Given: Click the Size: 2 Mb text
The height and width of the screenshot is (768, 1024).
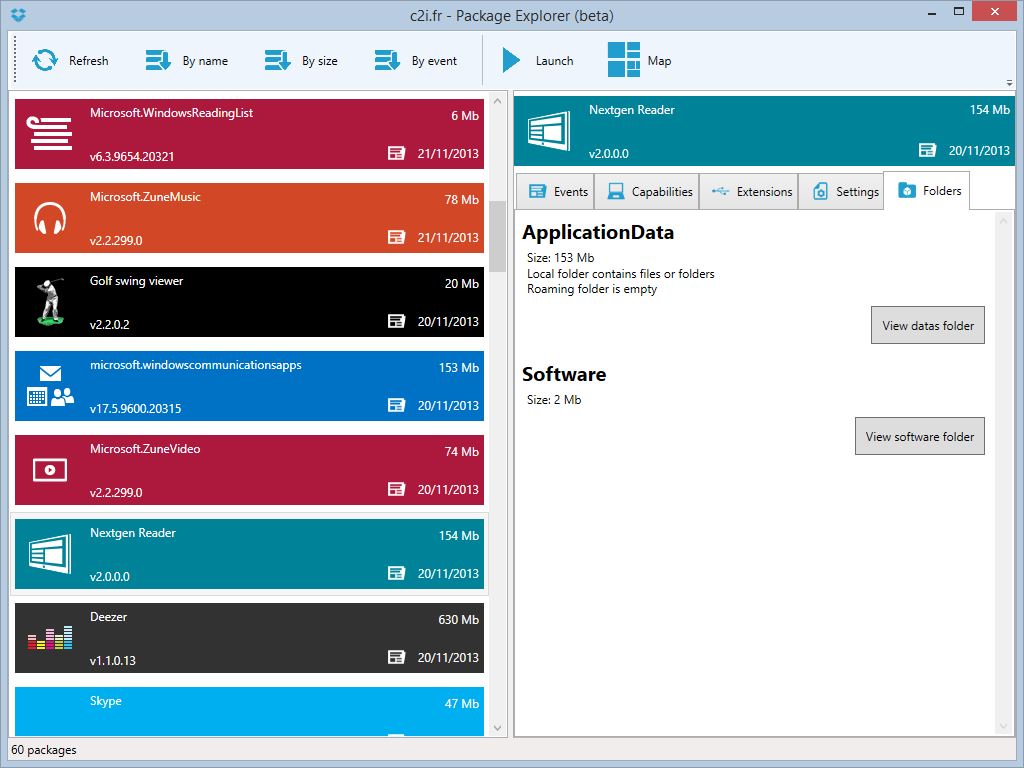Looking at the screenshot, I should pyautogui.click(x=554, y=400).
